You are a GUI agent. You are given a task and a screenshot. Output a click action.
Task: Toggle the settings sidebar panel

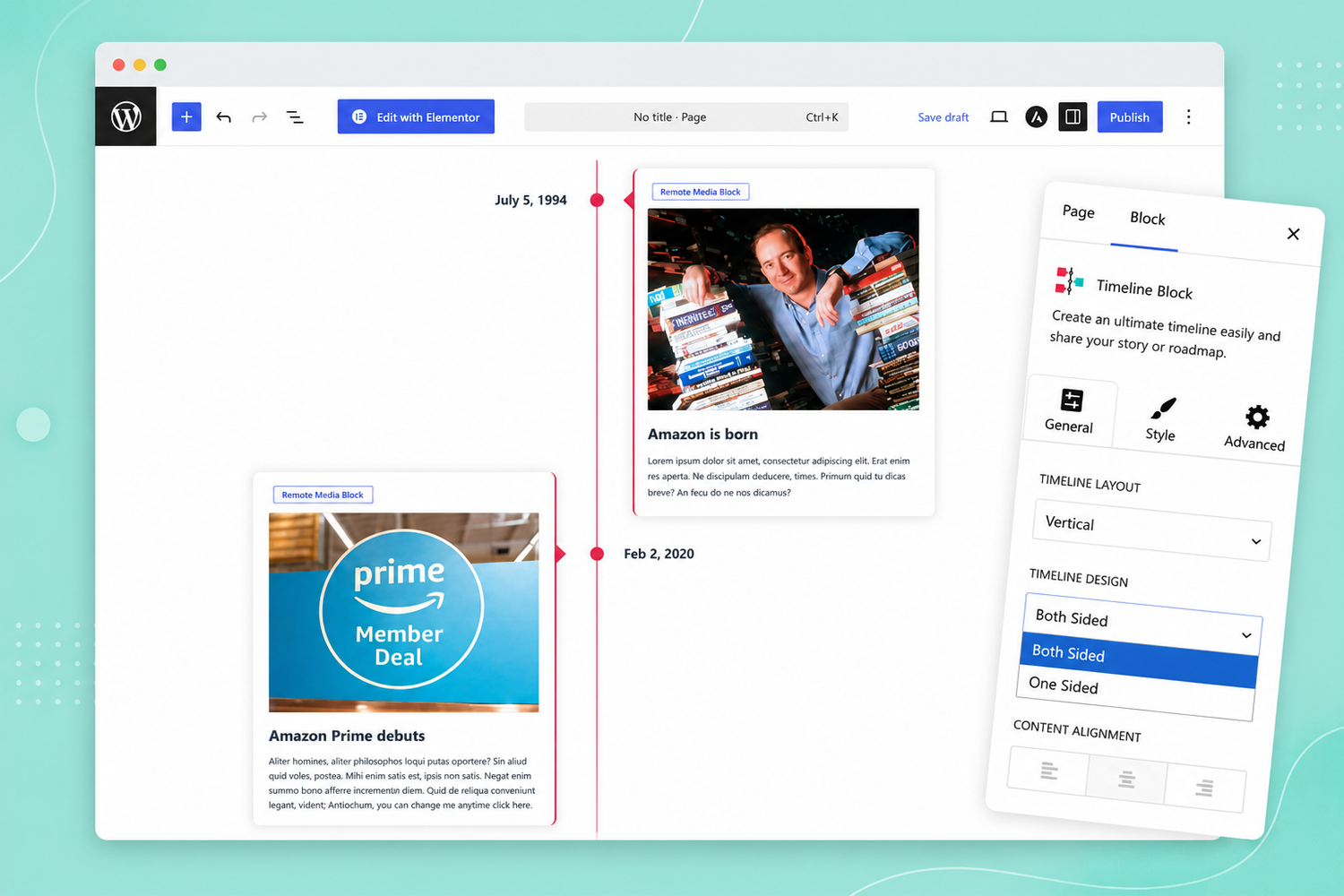point(1073,116)
